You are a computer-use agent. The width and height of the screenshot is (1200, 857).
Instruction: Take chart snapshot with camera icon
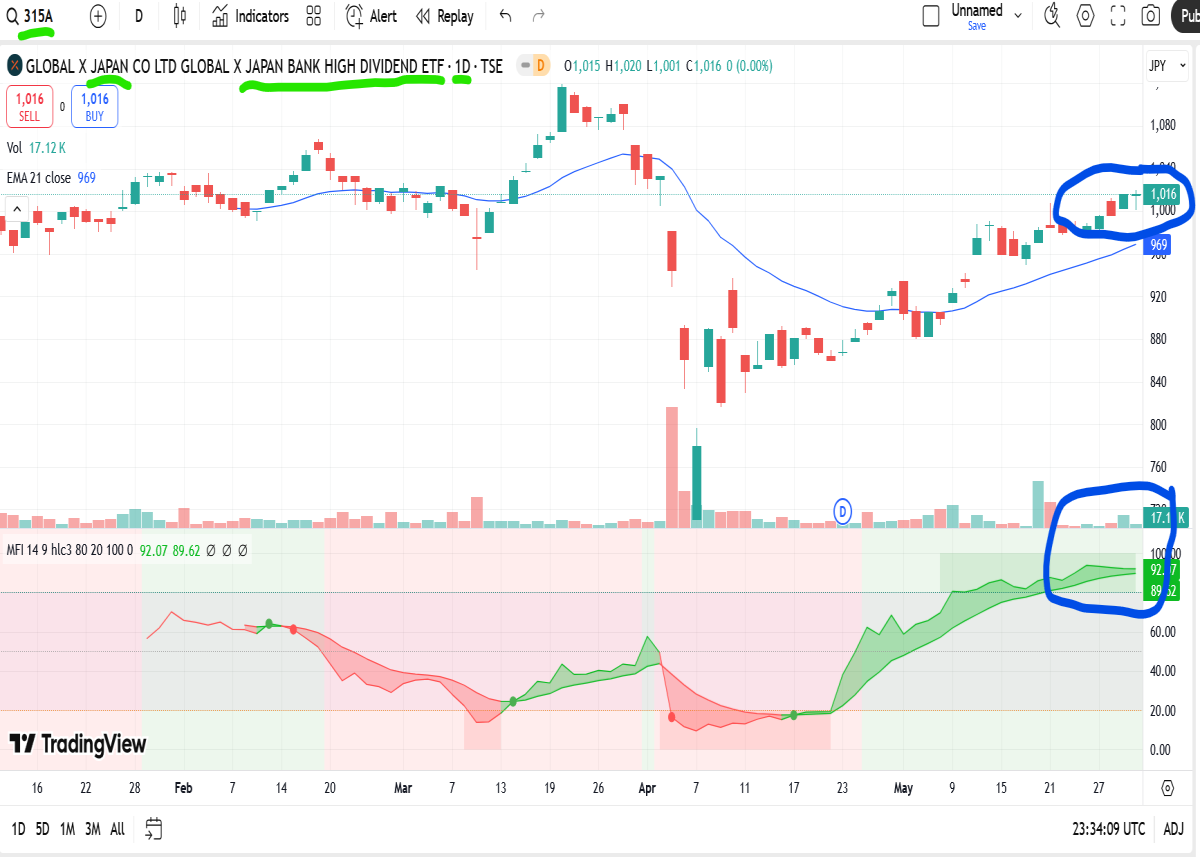click(x=1151, y=15)
